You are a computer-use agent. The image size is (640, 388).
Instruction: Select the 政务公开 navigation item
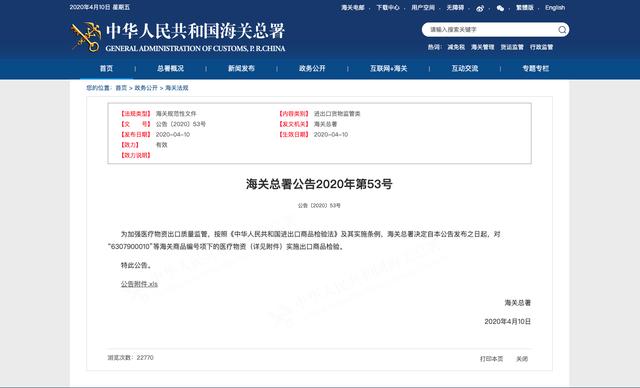point(312,69)
